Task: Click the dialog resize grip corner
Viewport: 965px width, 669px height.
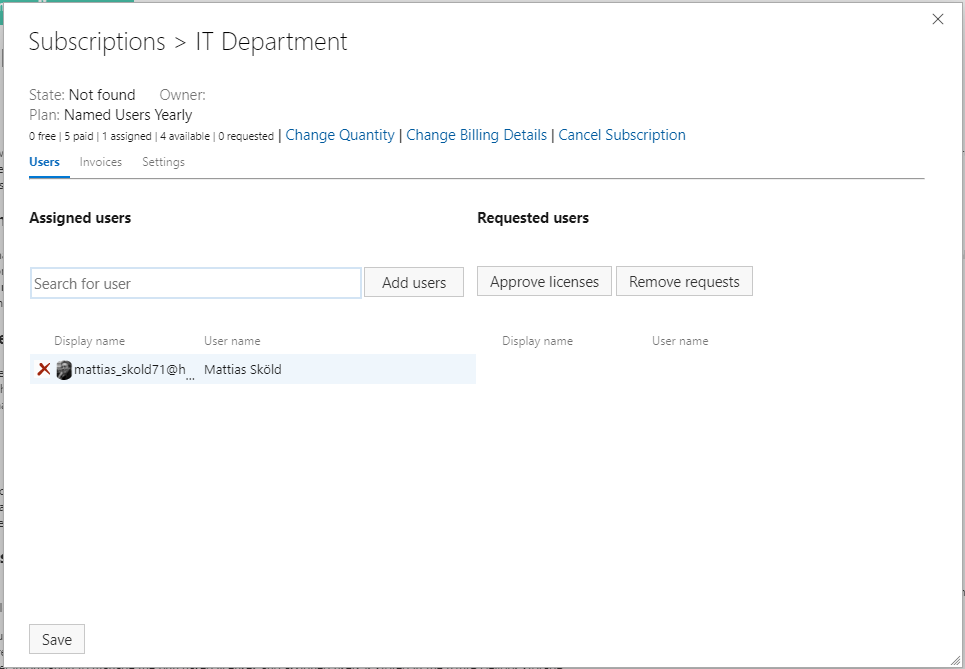Action: [955, 660]
